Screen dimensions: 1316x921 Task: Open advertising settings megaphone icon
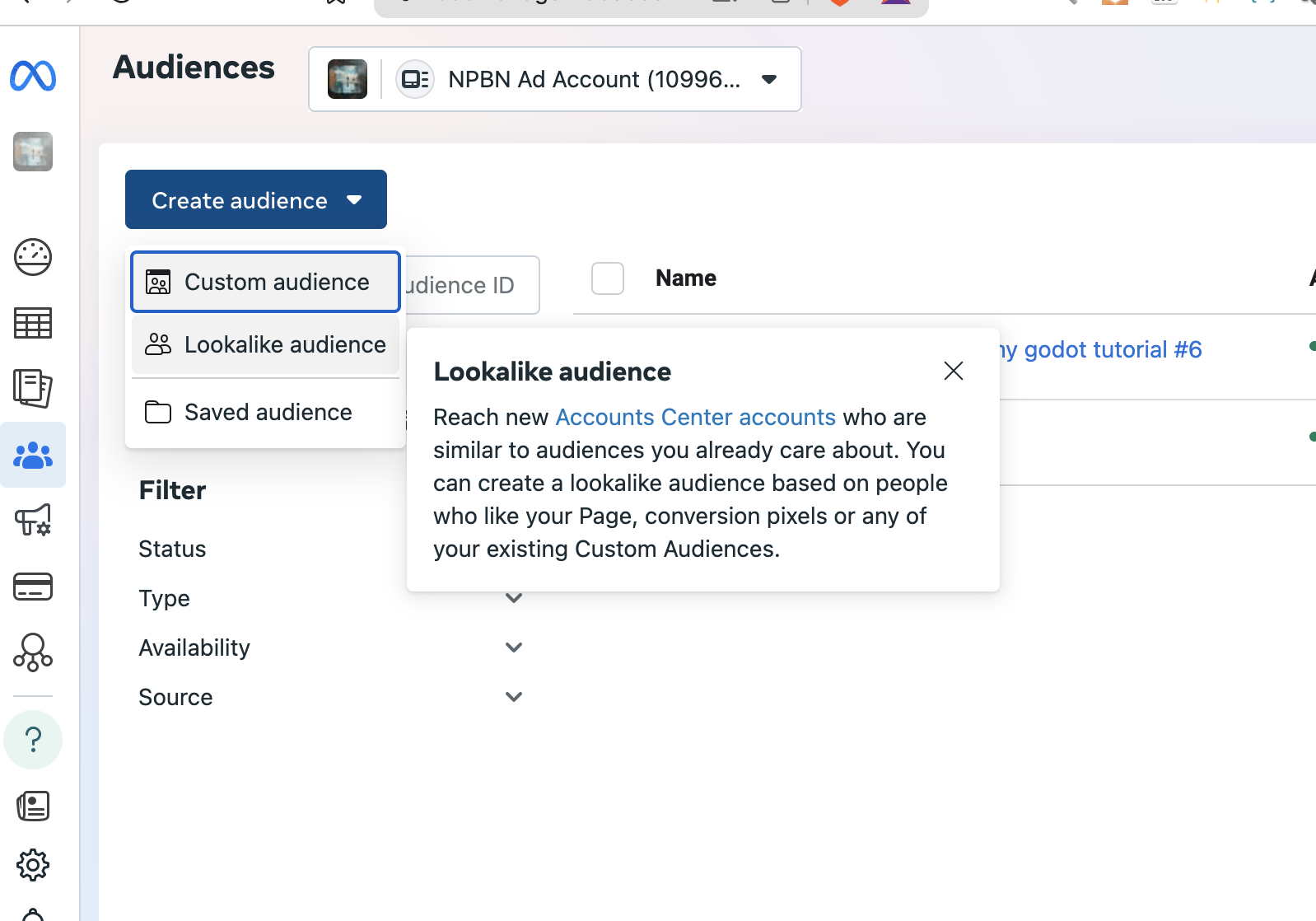[x=33, y=520]
